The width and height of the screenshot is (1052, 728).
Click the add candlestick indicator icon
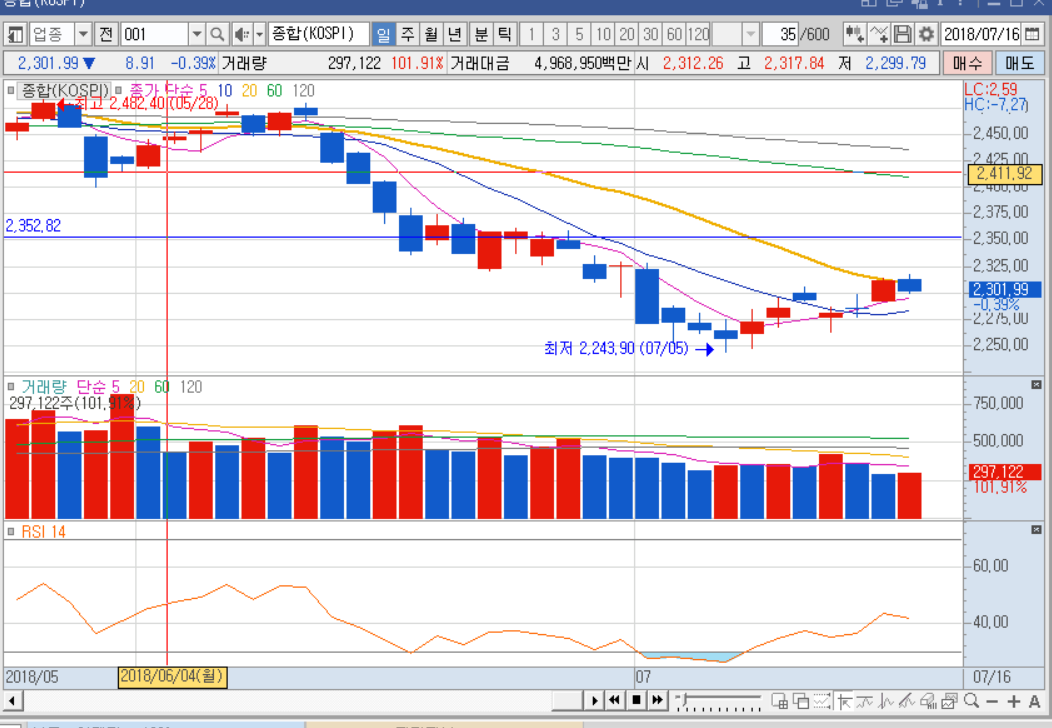click(854, 35)
